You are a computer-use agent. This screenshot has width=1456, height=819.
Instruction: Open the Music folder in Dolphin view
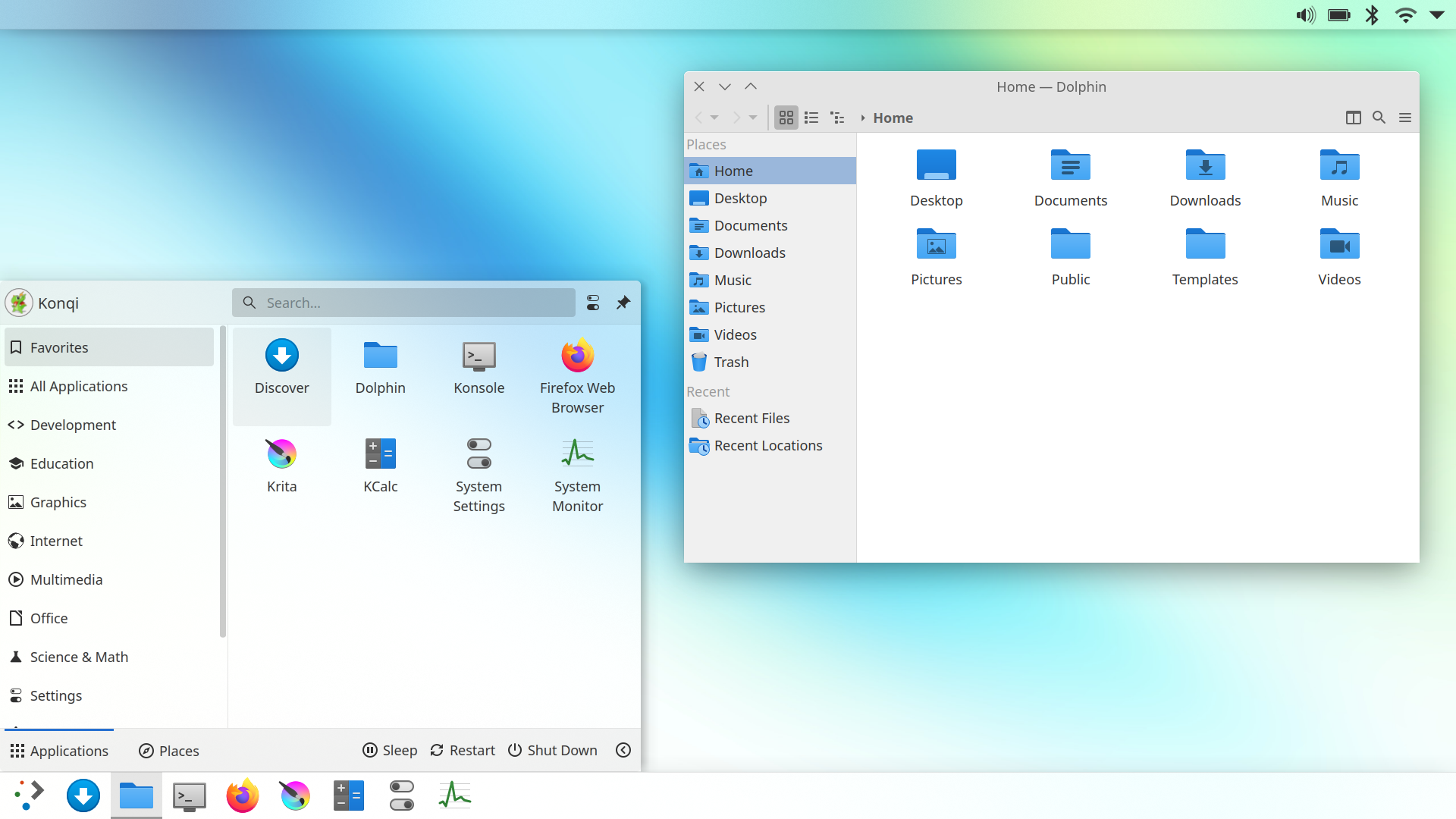tap(1340, 177)
